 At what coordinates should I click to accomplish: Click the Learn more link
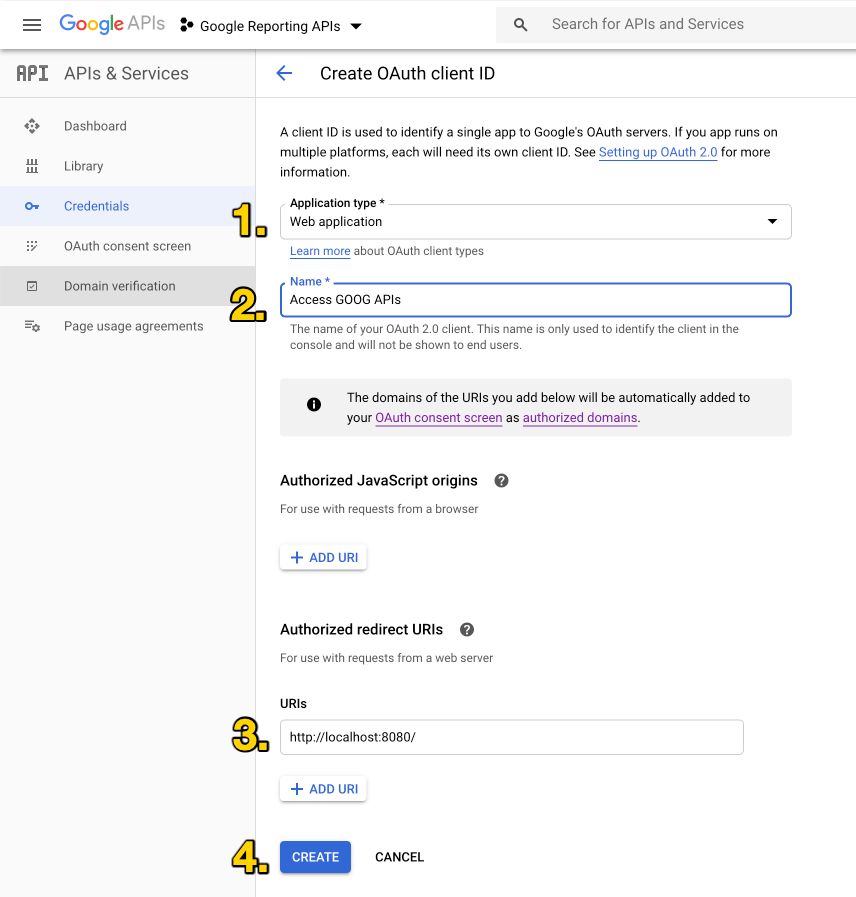tap(320, 251)
